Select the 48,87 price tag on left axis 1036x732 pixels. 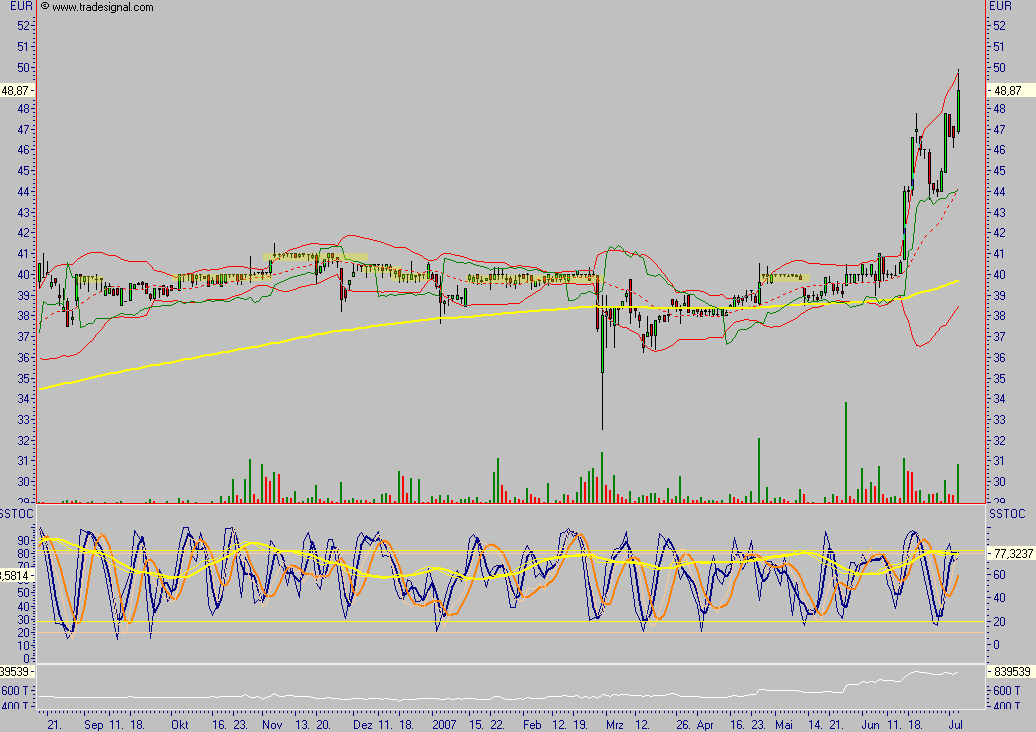[x=16, y=90]
